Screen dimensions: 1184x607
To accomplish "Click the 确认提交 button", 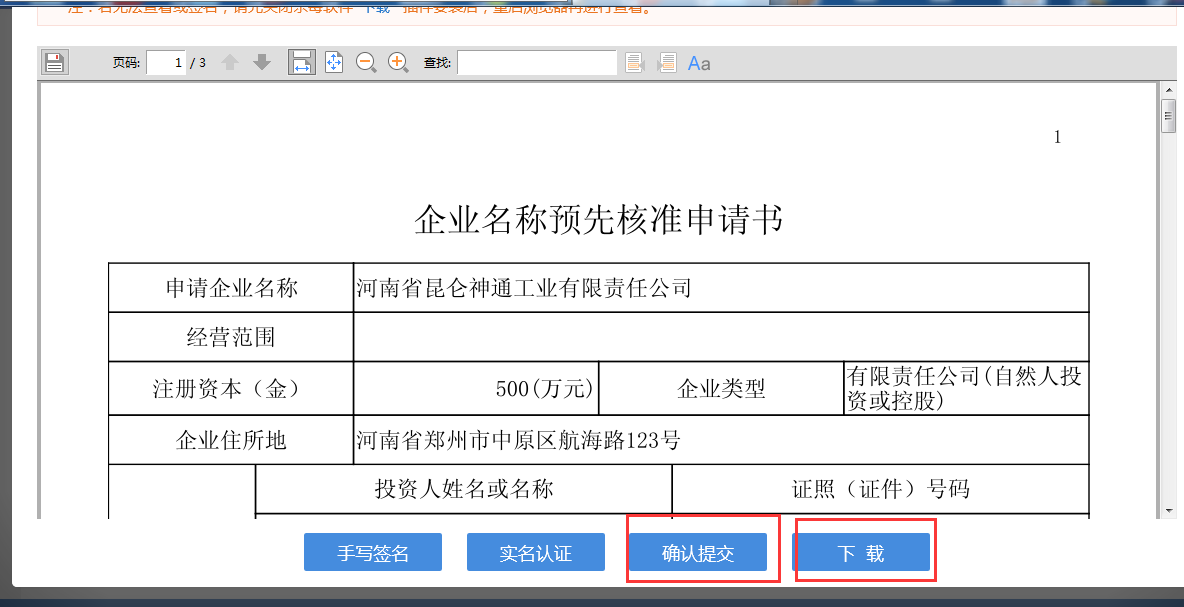I will coord(700,551).
